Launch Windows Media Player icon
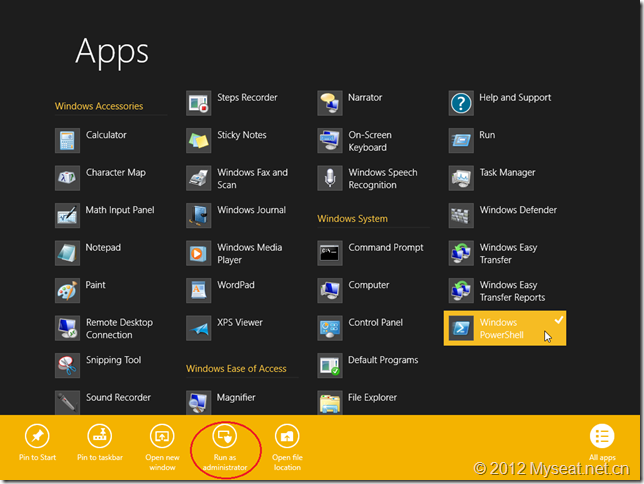 point(199,253)
